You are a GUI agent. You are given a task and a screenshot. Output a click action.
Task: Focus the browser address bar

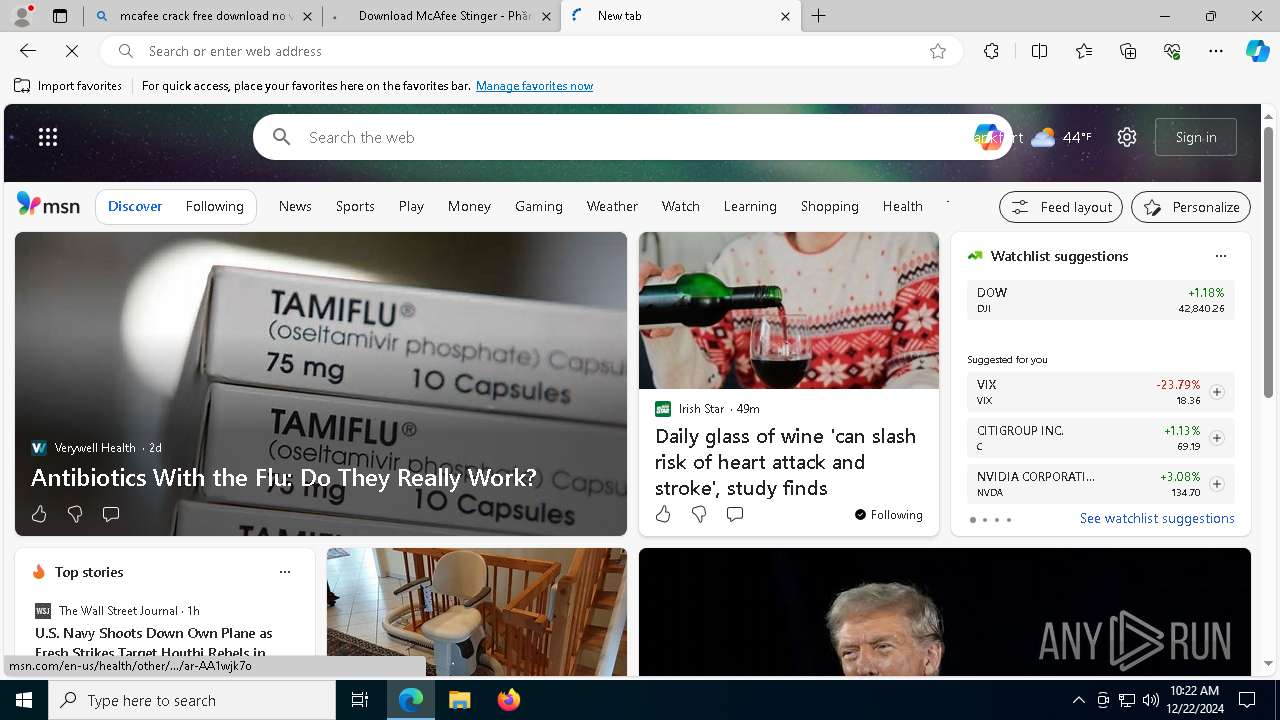pos(530,51)
